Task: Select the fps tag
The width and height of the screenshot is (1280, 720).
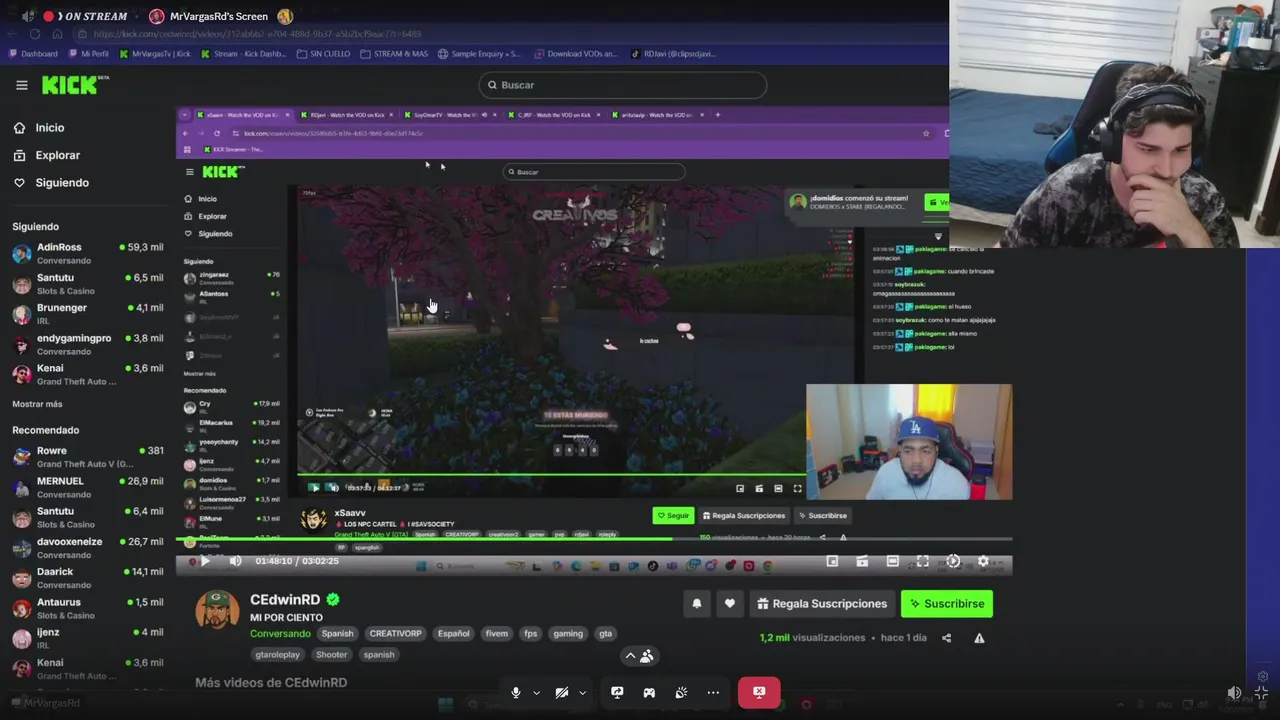Action: coord(530,633)
